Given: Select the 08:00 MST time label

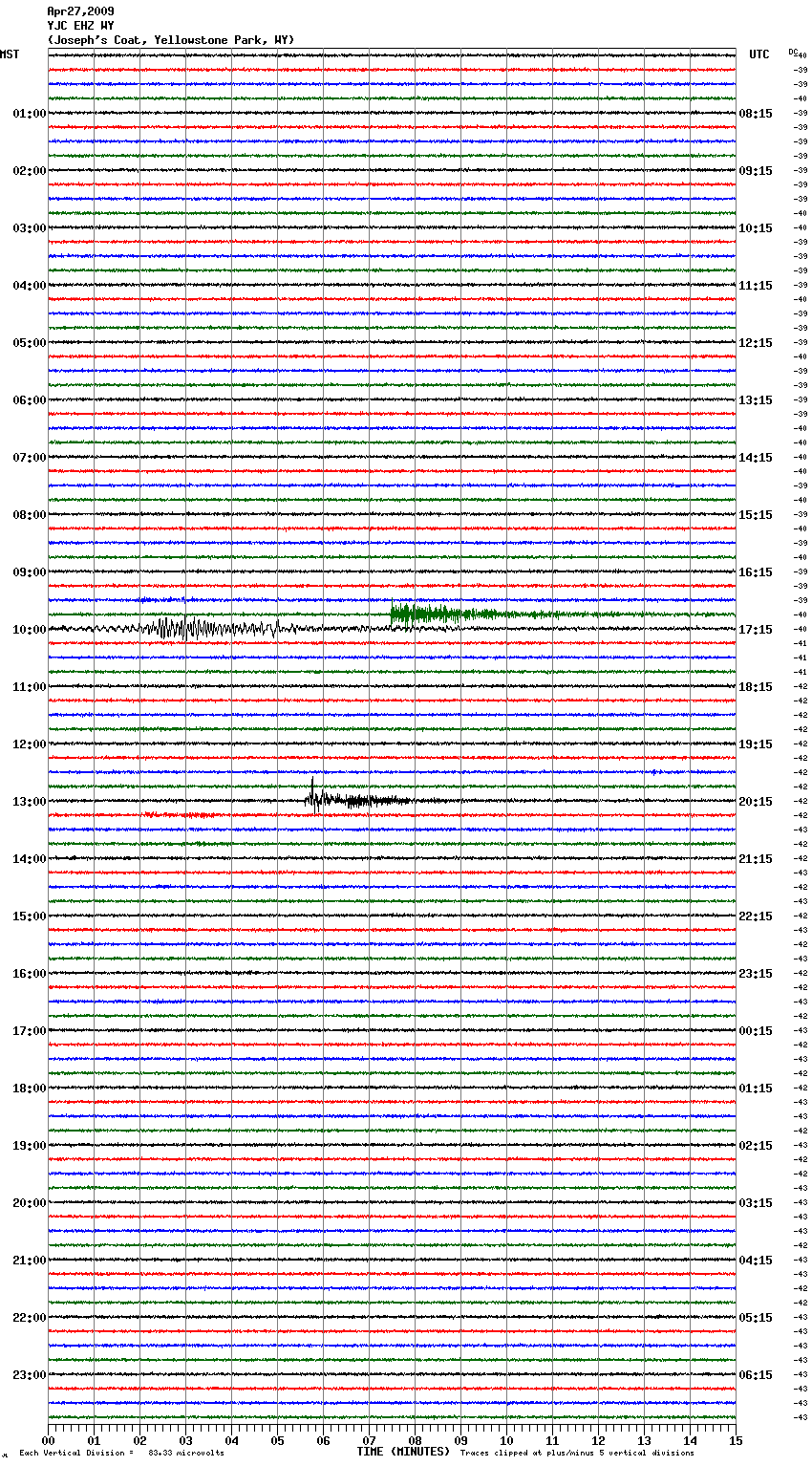Looking at the screenshot, I should (x=30, y=515).
